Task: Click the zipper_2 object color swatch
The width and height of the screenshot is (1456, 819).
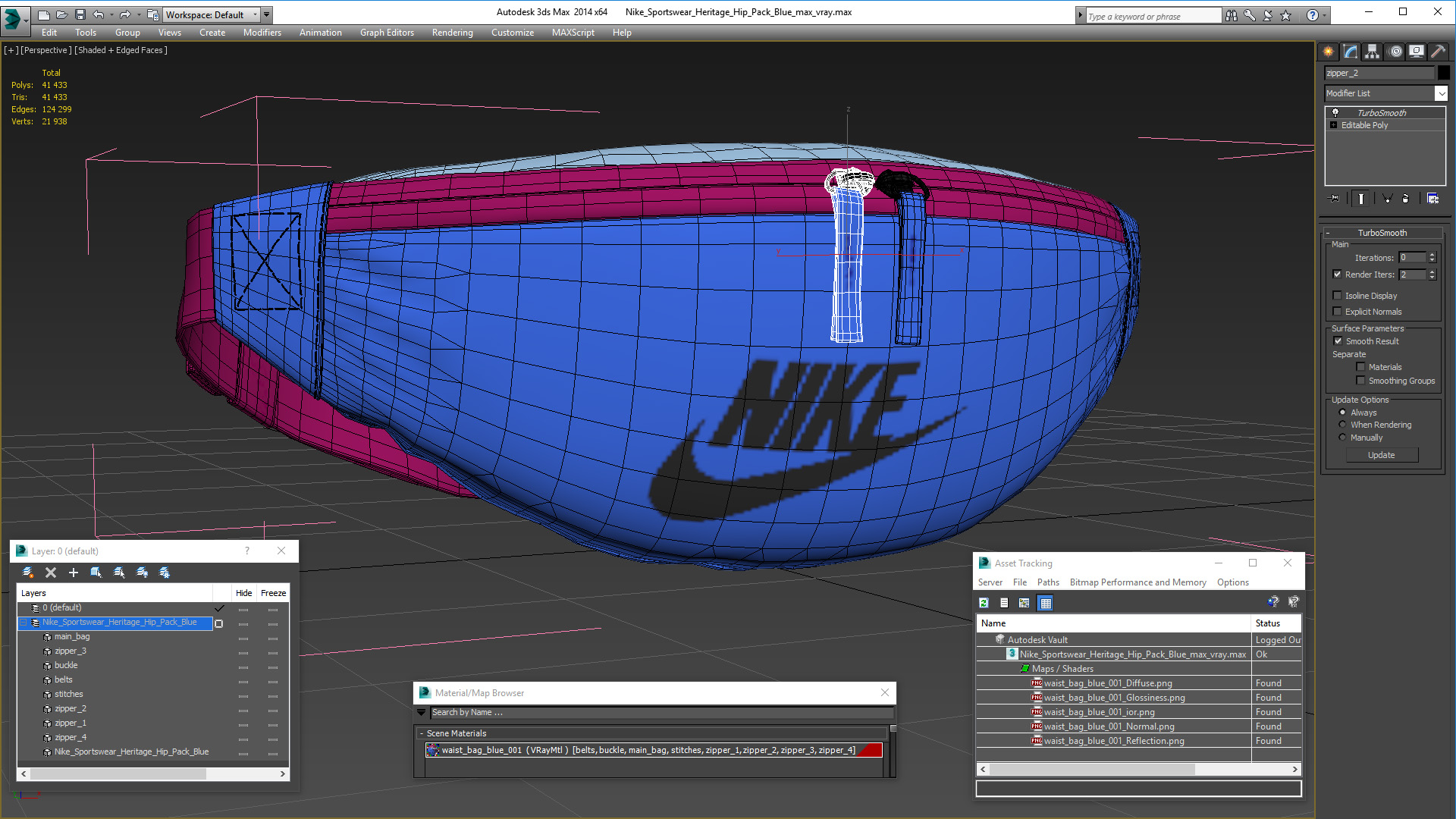Action: [x=1443, y=73]
